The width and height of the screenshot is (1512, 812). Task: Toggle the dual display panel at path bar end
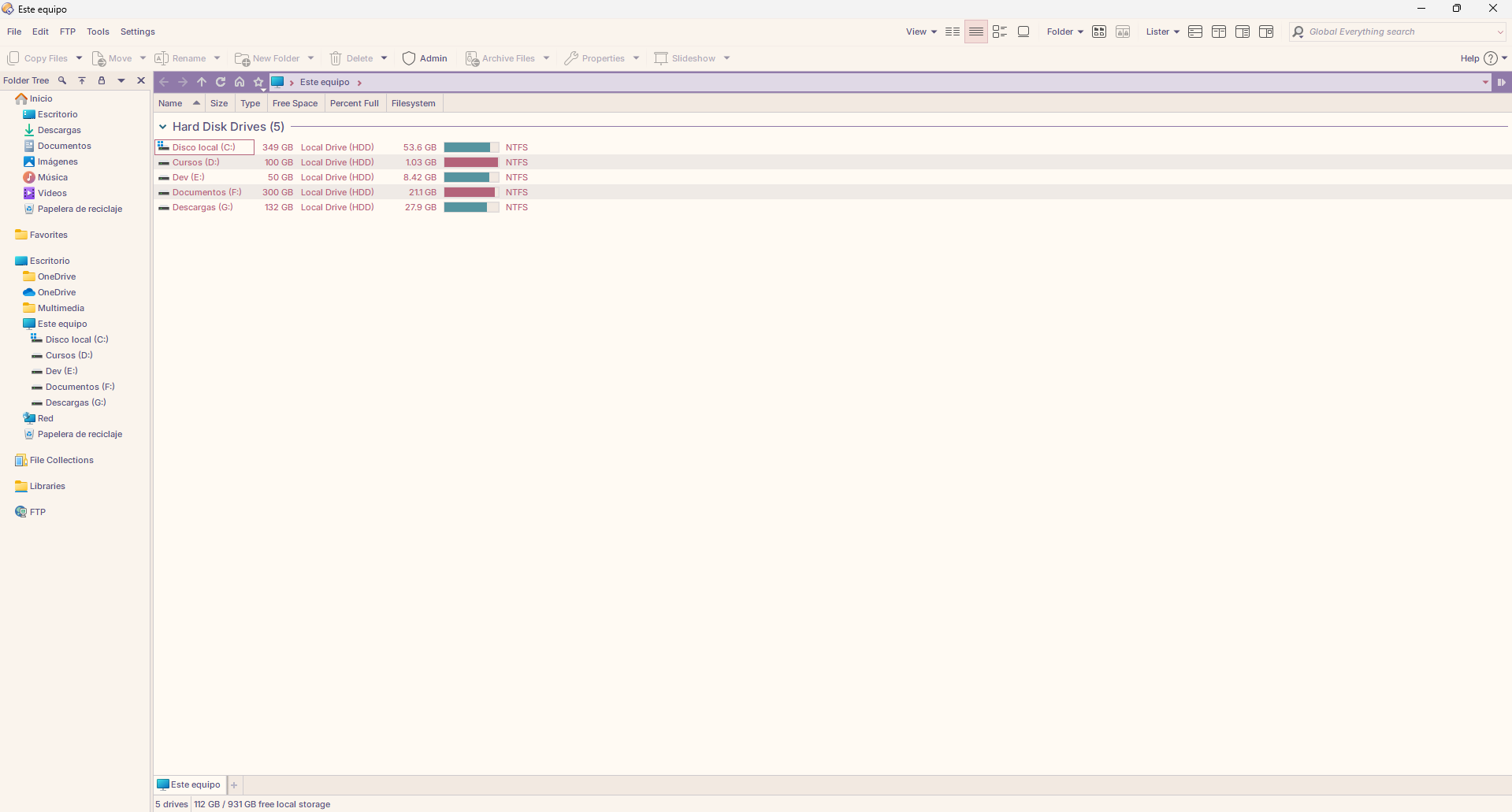pos(1502,82)
